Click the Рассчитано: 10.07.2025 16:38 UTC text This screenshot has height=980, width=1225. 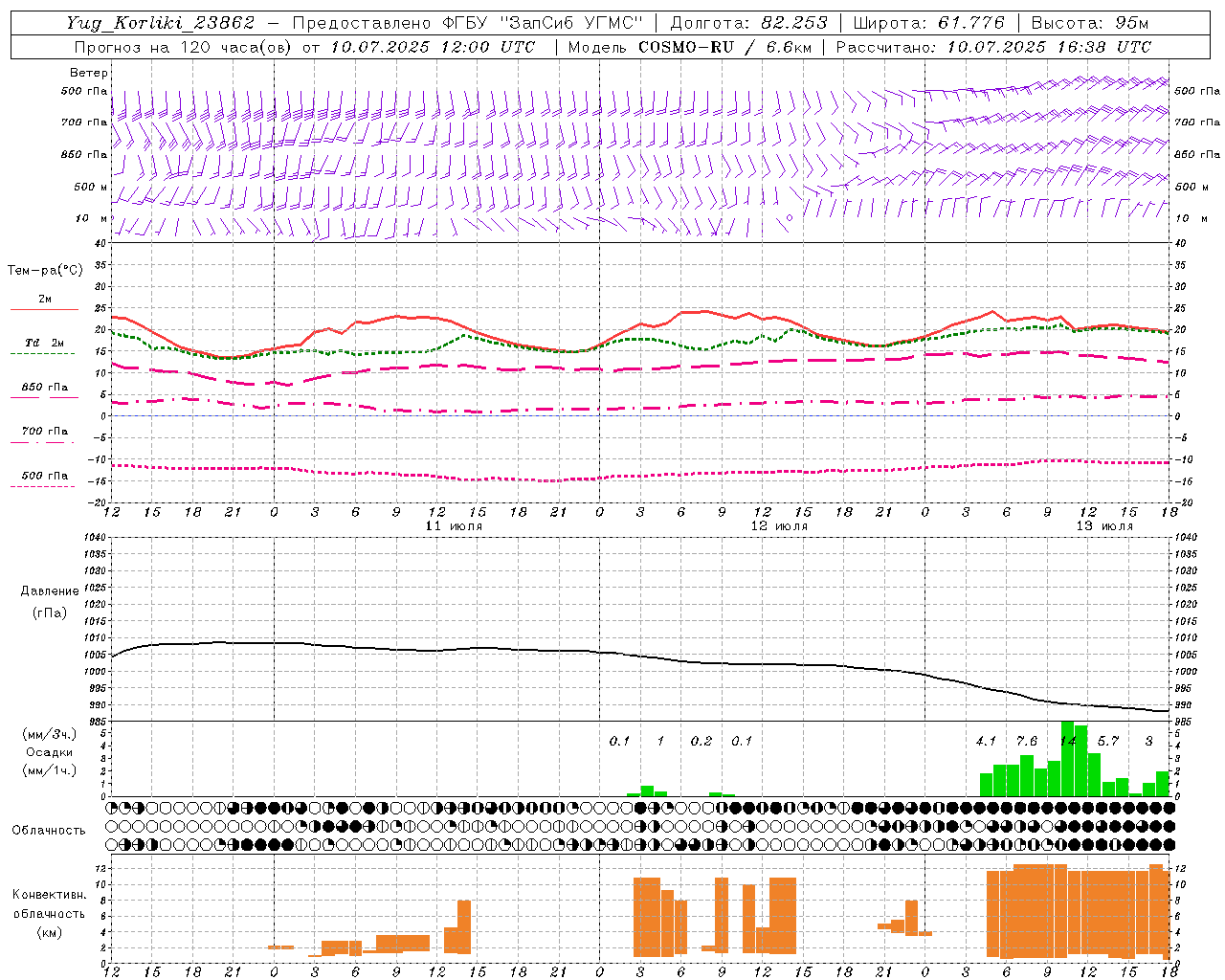click(993, 47)
